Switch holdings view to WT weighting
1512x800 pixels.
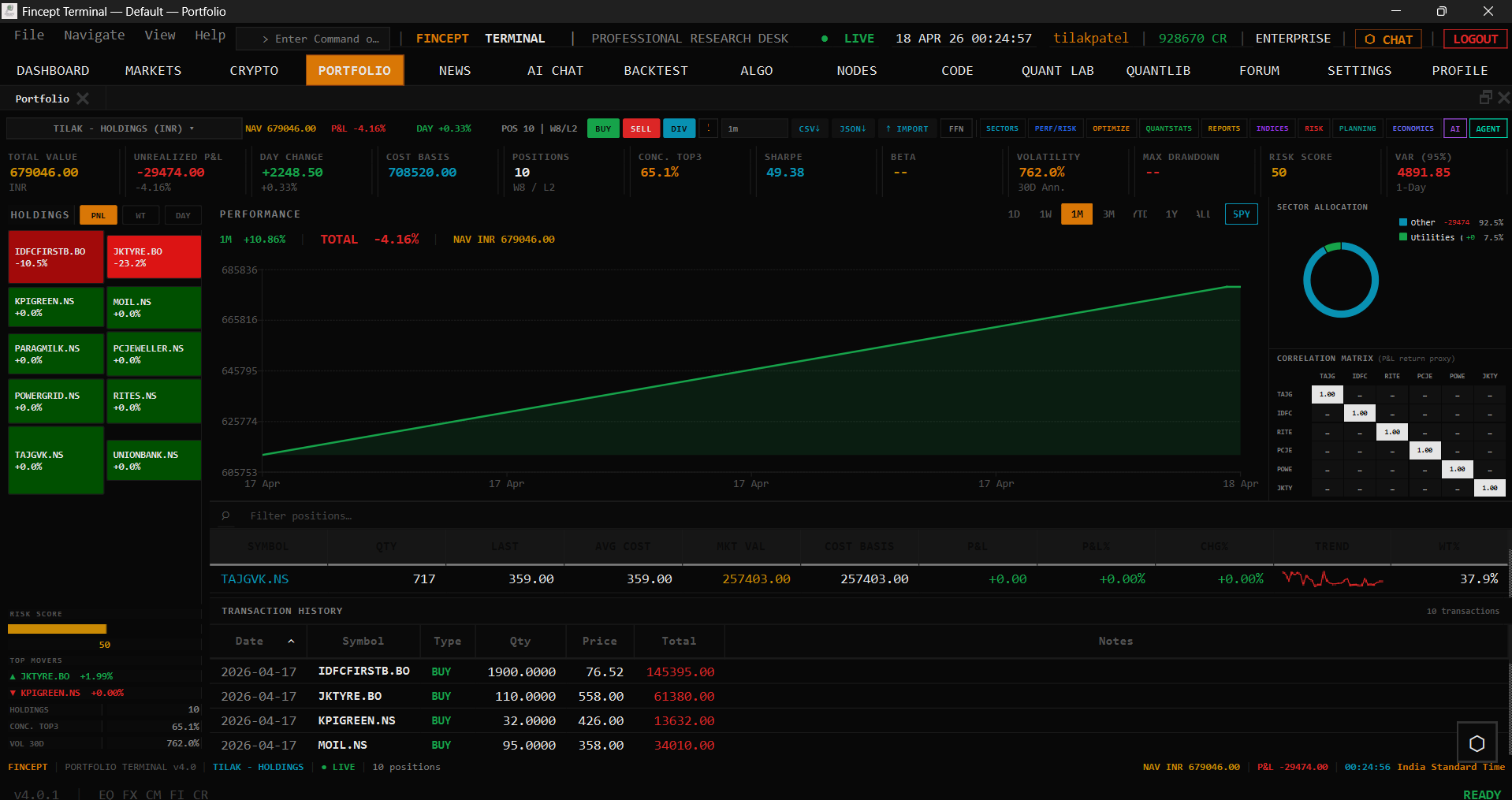point(140,214)
